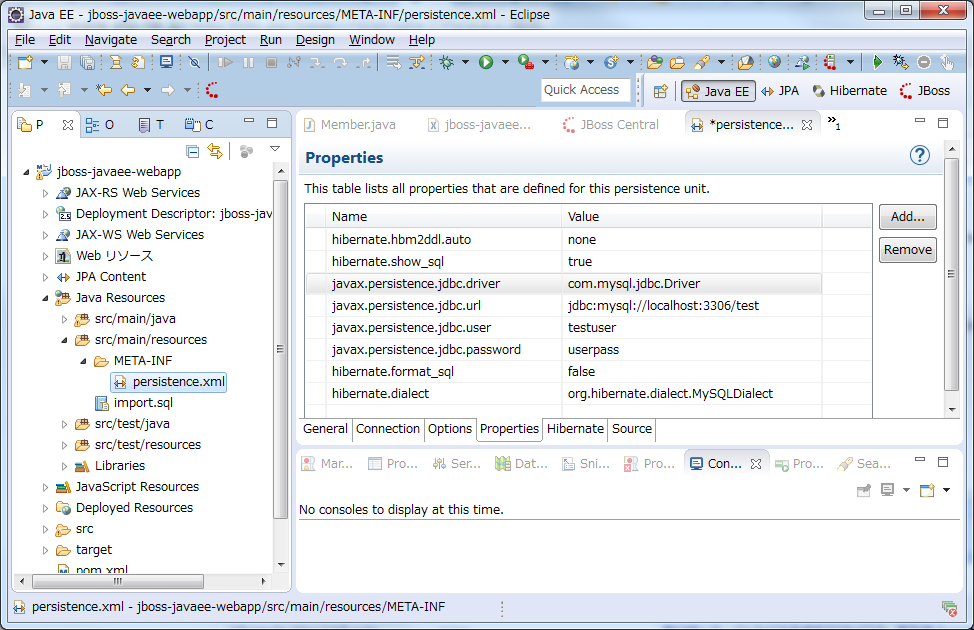Expand the Libraries node
974x630 pixels.
point(65,466)
